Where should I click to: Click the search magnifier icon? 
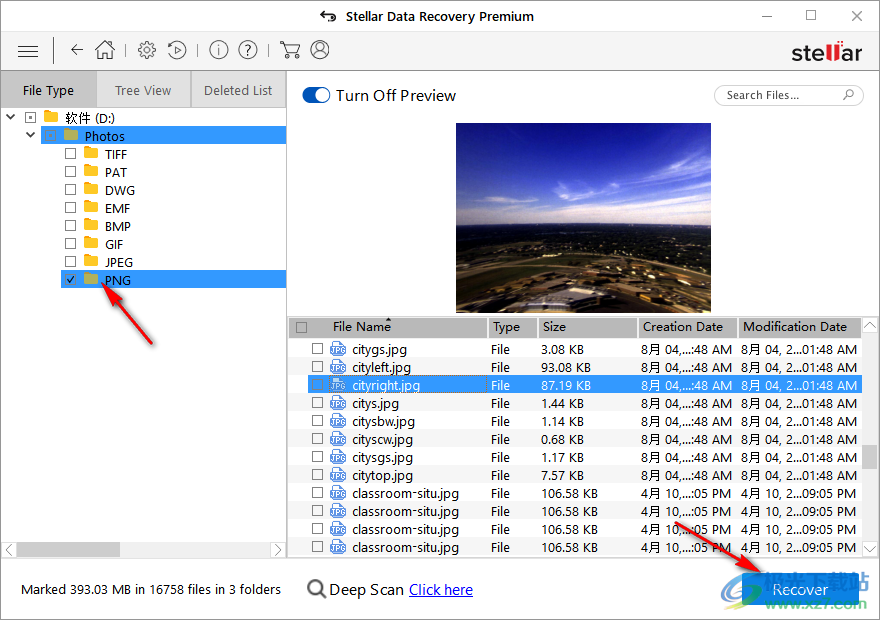[x=849, y=95]
